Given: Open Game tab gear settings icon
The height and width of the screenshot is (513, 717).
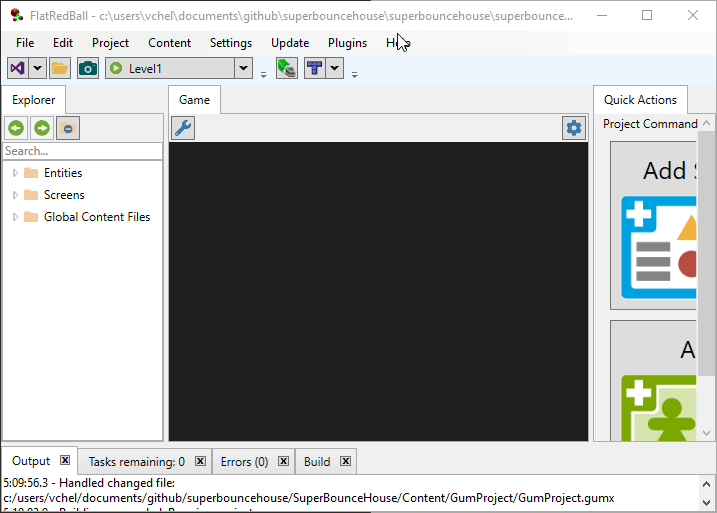Looking at the screenshot, I should click(574, 128).
